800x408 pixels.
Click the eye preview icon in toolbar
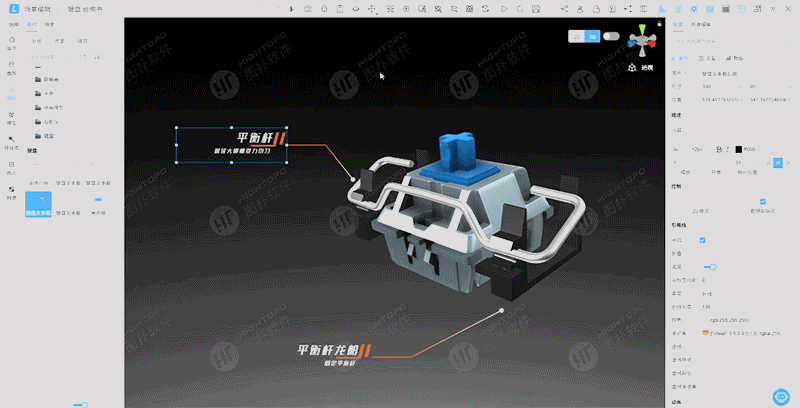pos(356,9)
